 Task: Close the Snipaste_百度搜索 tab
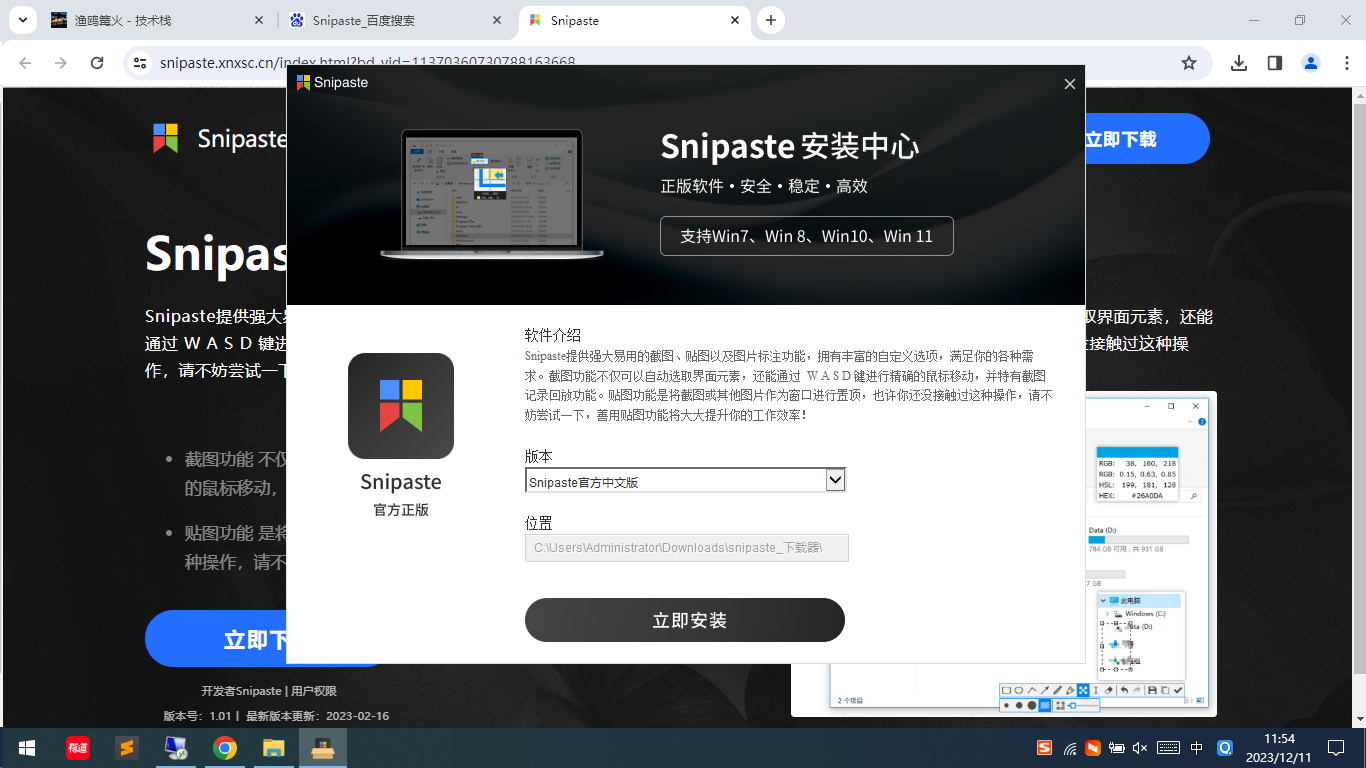click(x=496, y=20)
